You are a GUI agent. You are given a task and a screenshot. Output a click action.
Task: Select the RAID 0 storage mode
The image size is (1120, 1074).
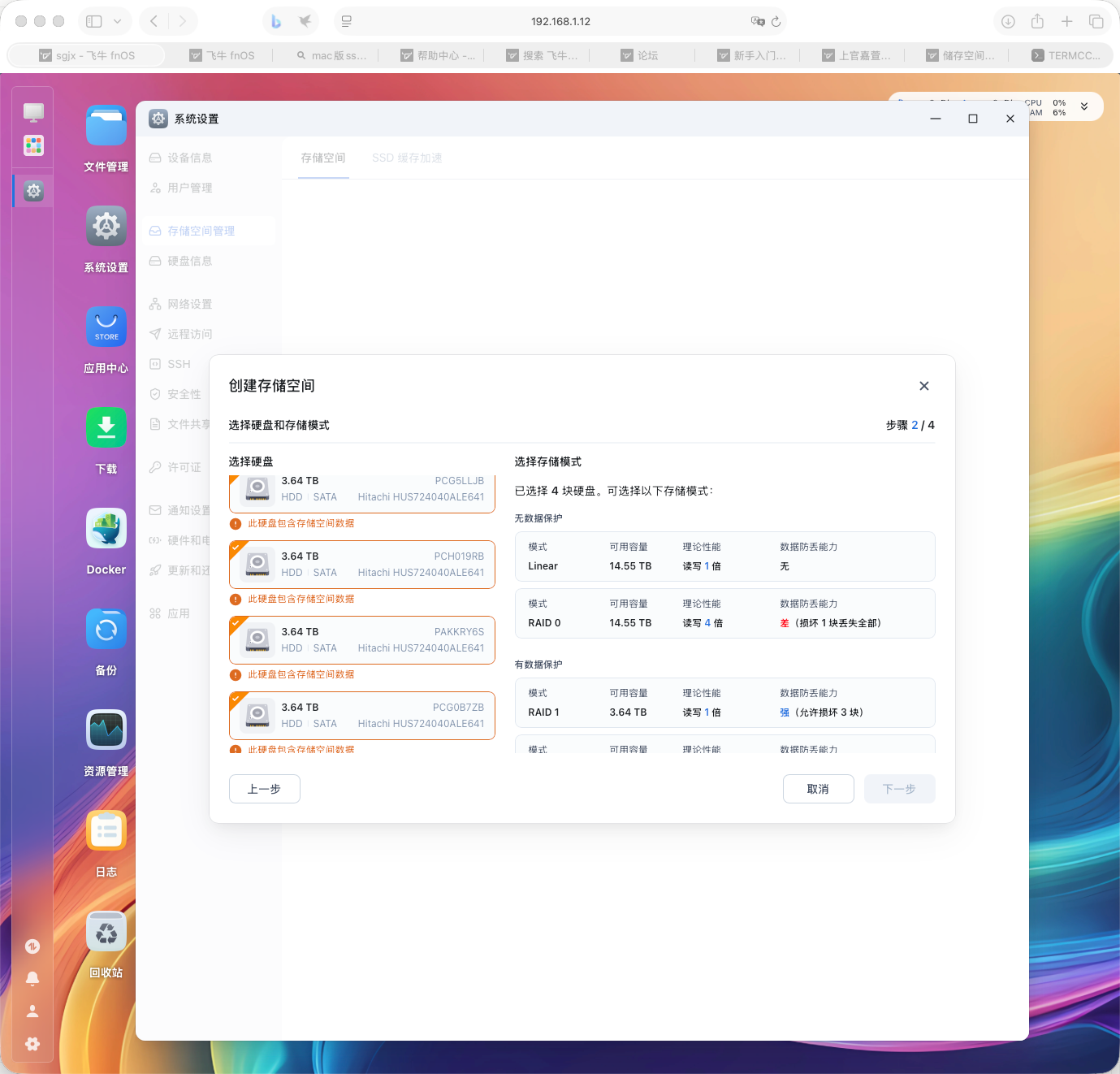coord(724,614)
